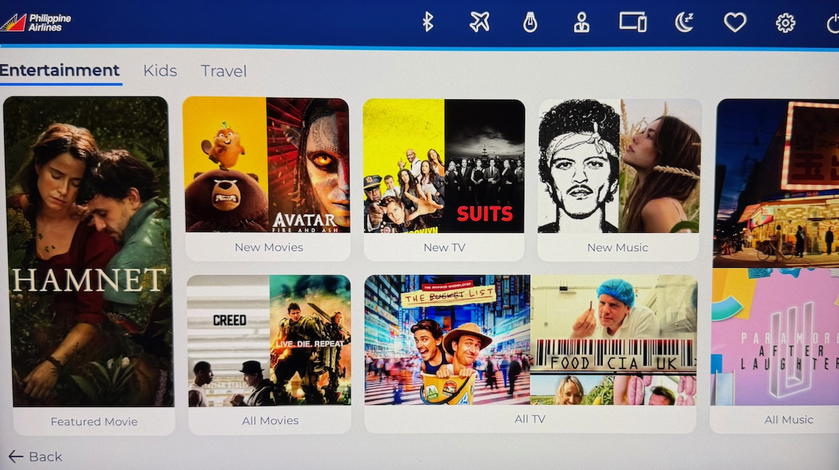Select the Creed movie thumbnail
Screen dimensions: 839x470
pos(228,340)
